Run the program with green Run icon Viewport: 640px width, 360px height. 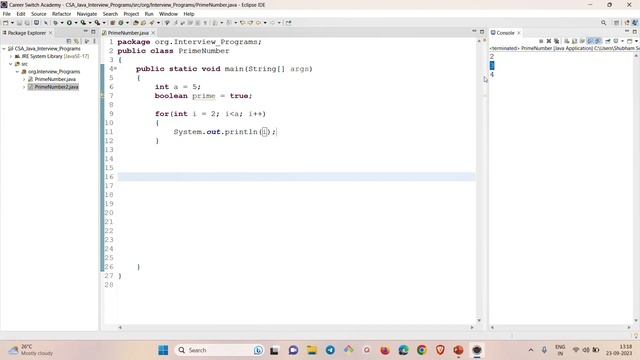(x=69, y=23)
